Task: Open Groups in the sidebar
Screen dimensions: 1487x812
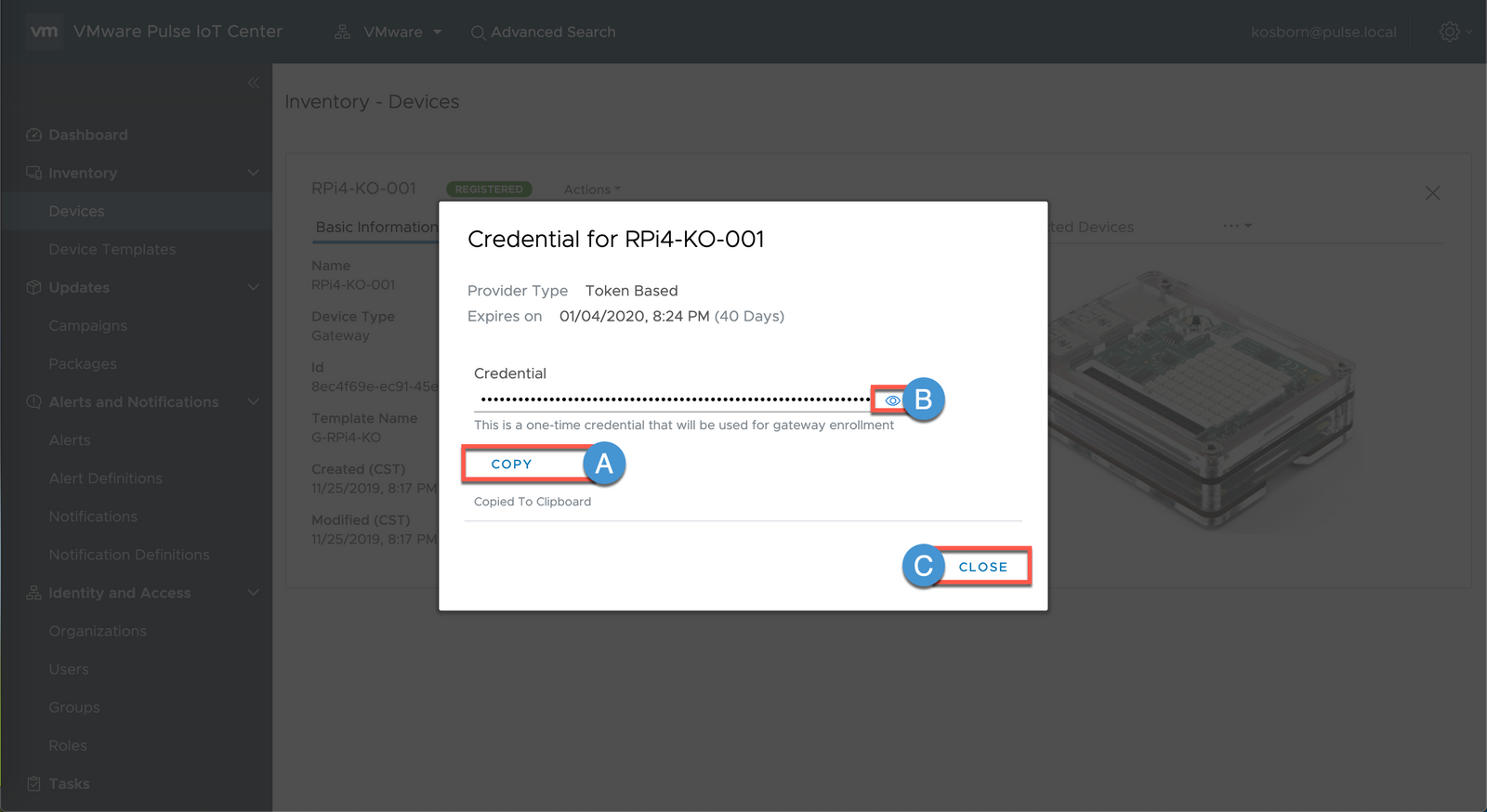Action: [x=74, y=707]
